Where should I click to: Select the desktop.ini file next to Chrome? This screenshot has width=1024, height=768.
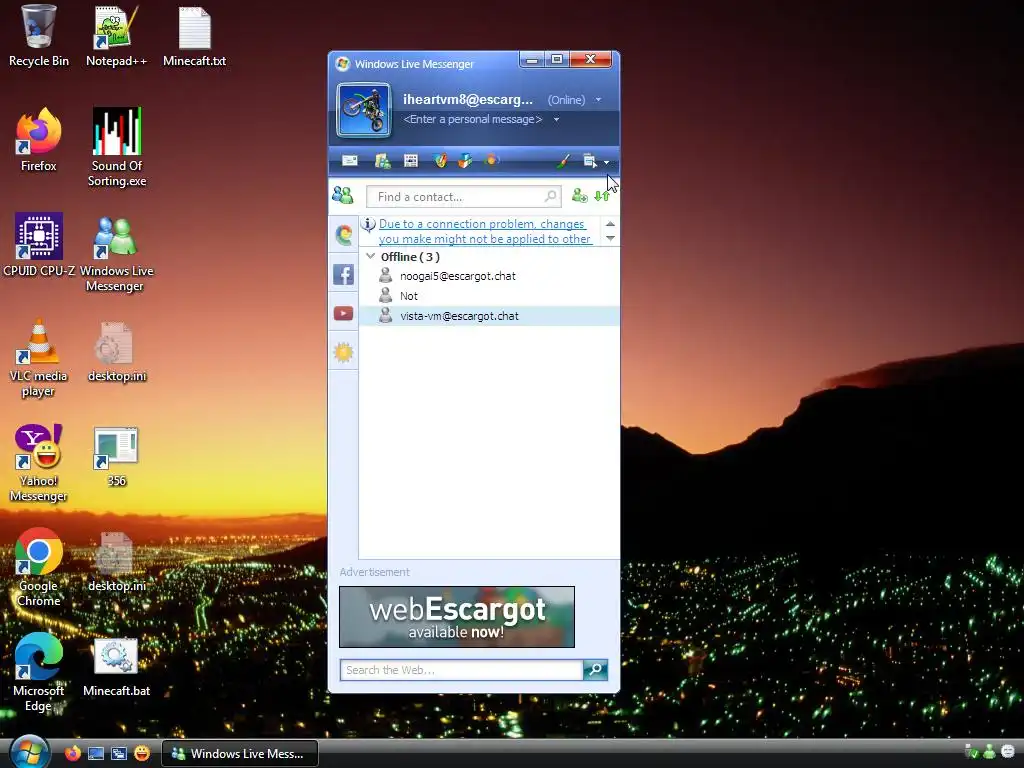117,561
